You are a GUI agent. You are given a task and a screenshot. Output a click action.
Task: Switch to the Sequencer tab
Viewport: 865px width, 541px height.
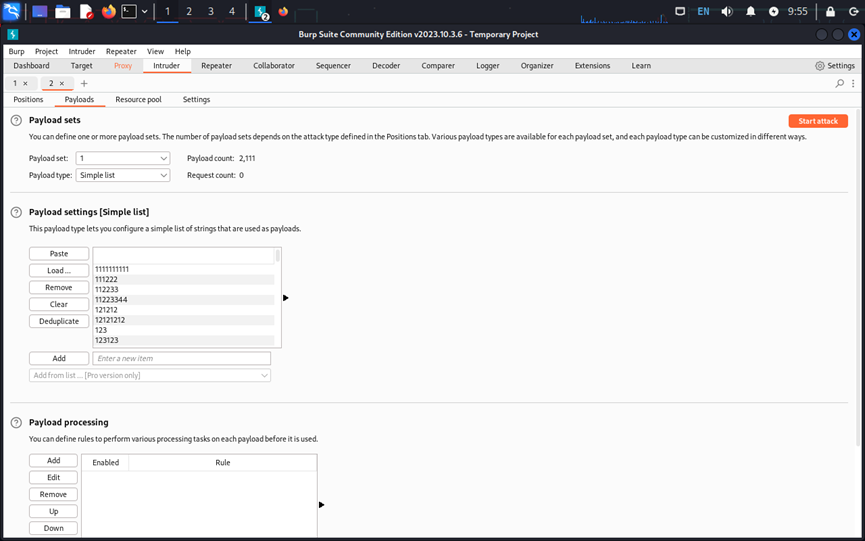333,66
